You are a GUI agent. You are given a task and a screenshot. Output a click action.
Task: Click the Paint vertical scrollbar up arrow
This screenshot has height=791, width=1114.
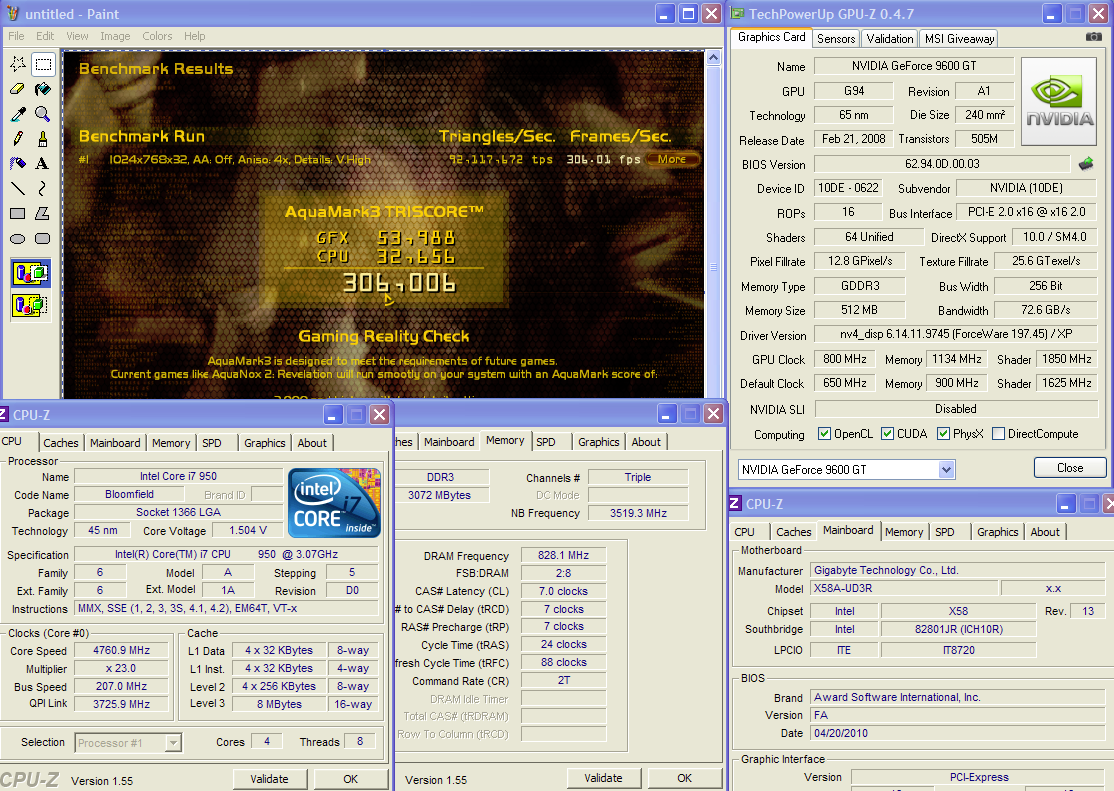[x=713, y=58]
